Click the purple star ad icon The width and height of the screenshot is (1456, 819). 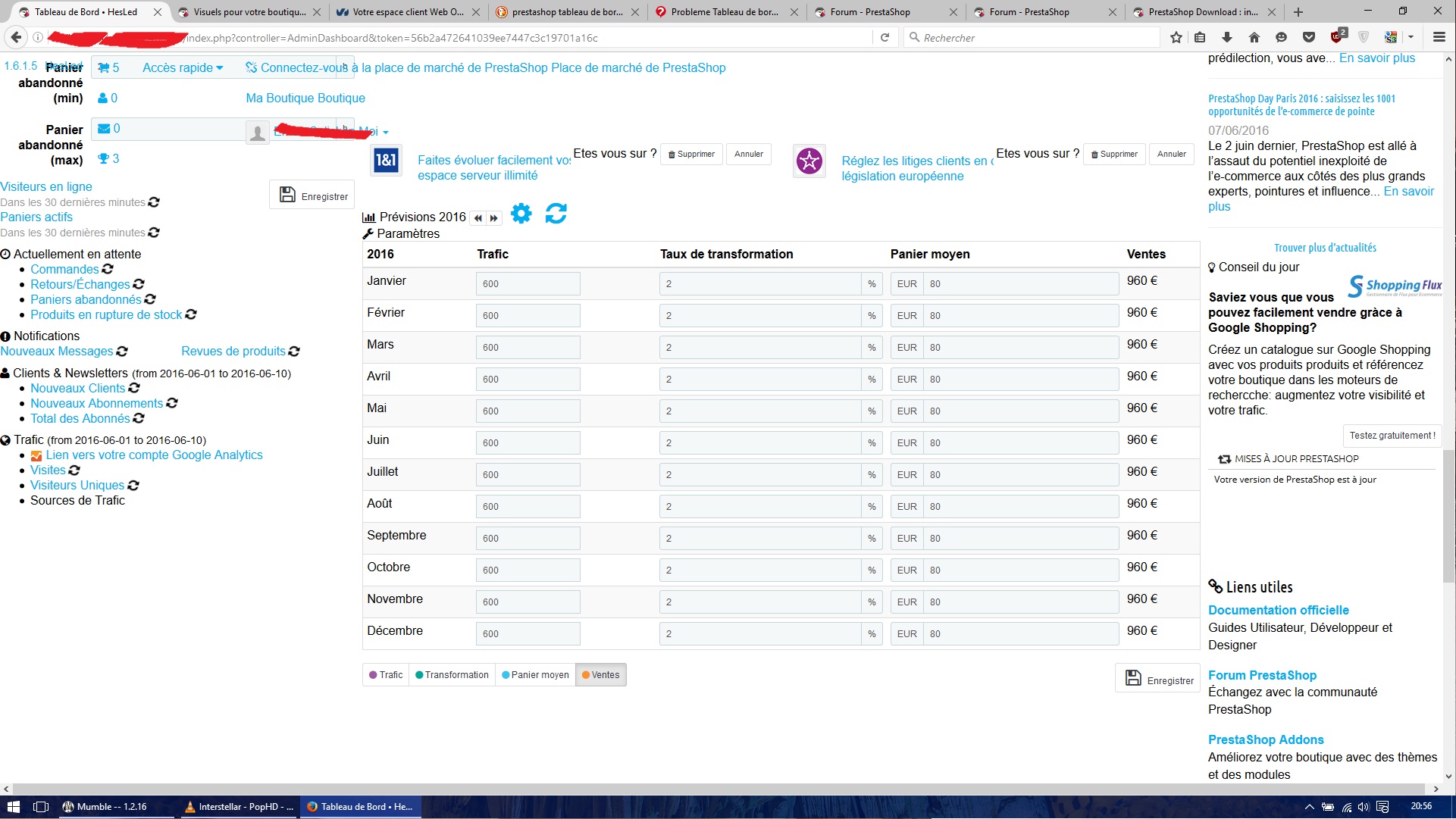click(x=809, y=161)
